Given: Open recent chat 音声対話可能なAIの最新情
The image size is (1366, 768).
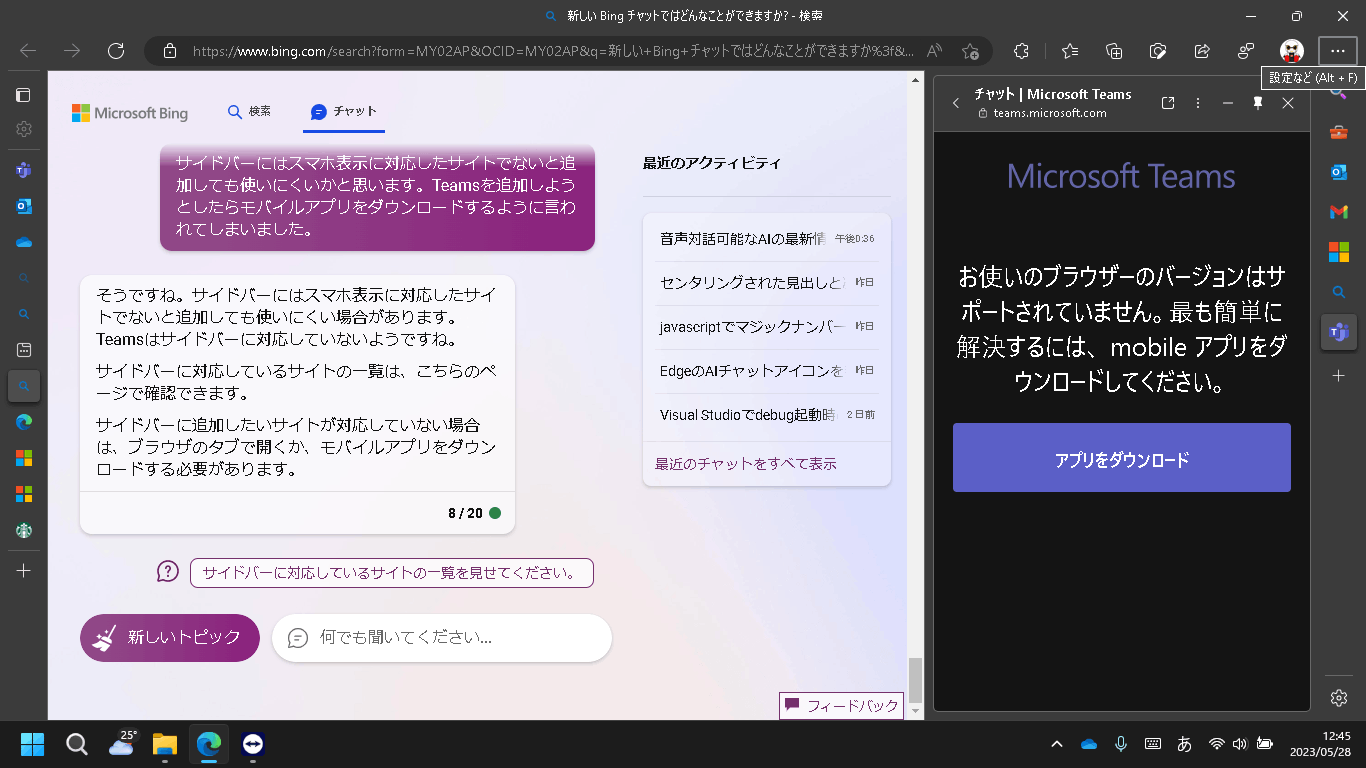Looking at the screenshot, I should coord(767,238).
